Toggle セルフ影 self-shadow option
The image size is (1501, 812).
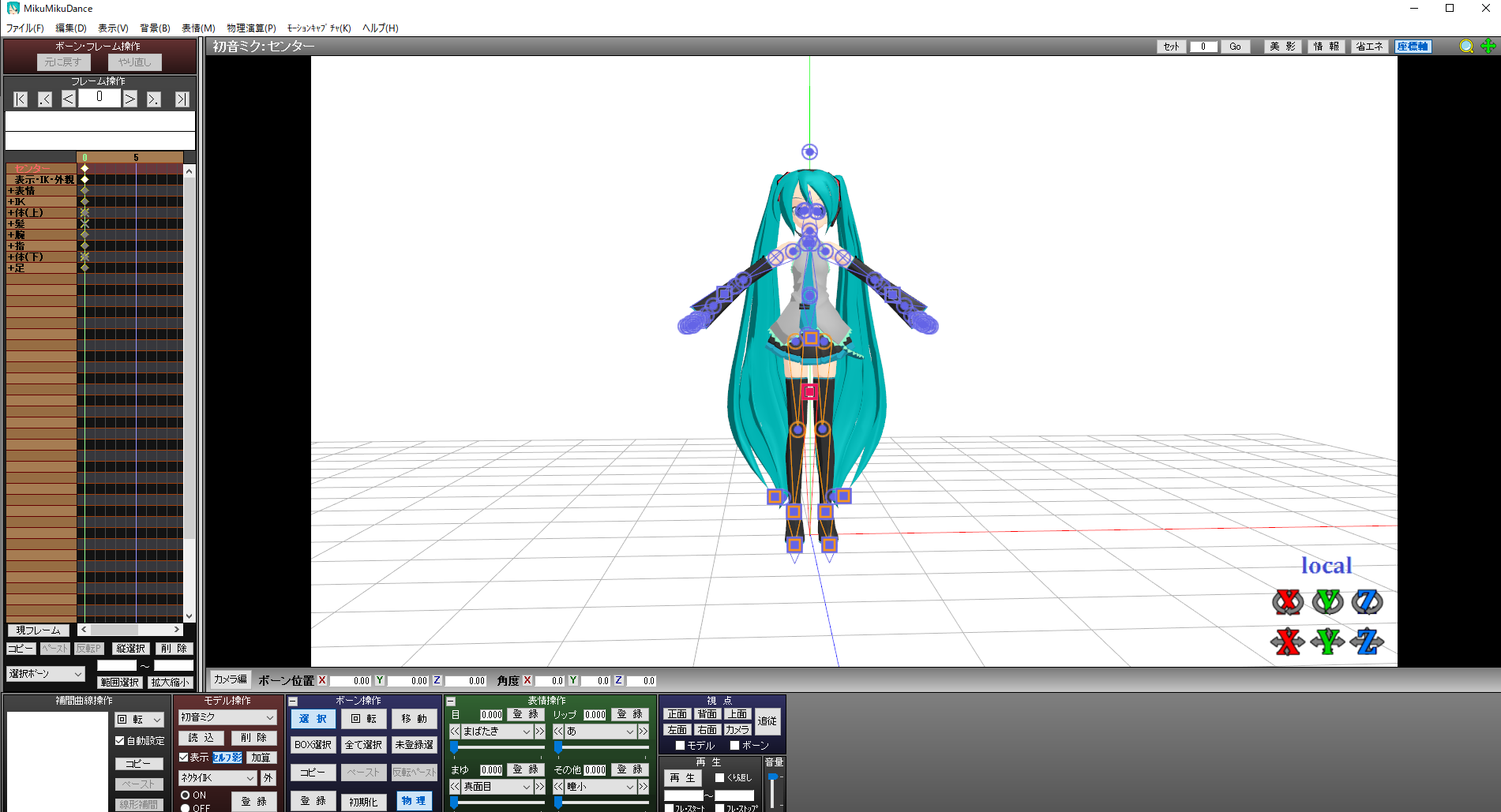coord(227,758)
